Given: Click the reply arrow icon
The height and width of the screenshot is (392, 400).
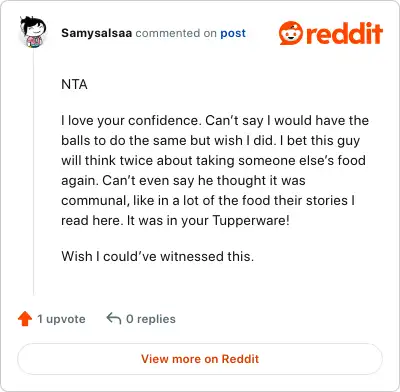Looking at the screenshot, I should (x=114, y=318).
